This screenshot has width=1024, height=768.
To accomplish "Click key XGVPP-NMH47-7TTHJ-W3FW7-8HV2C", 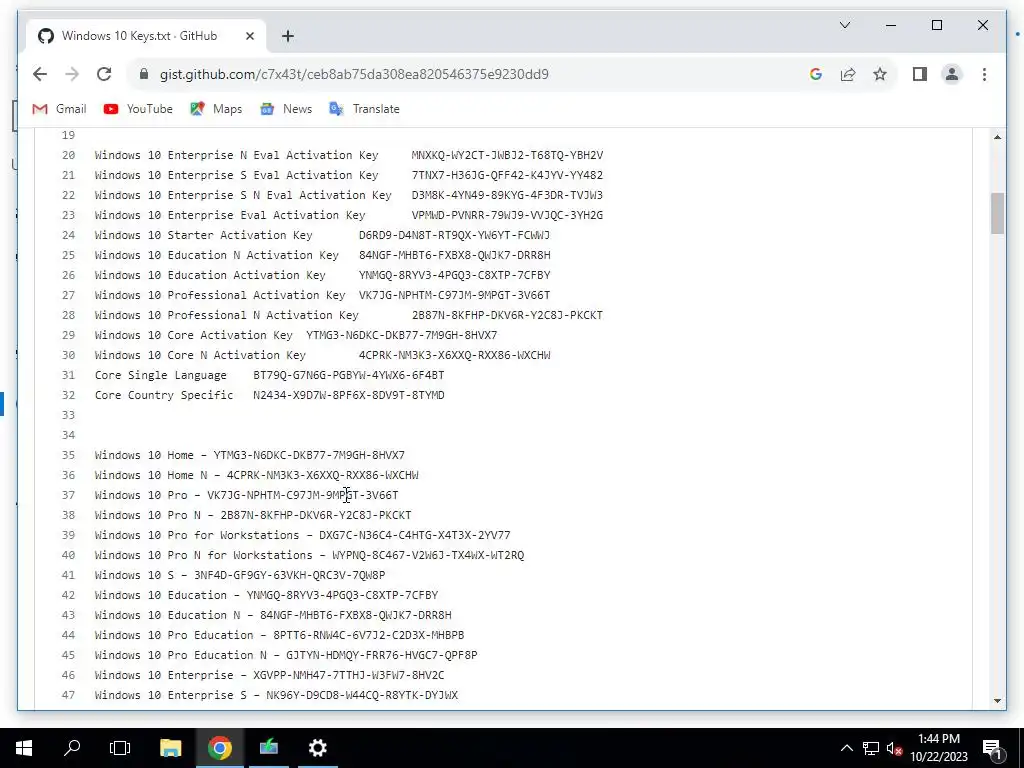I will [x=349, y=675].
